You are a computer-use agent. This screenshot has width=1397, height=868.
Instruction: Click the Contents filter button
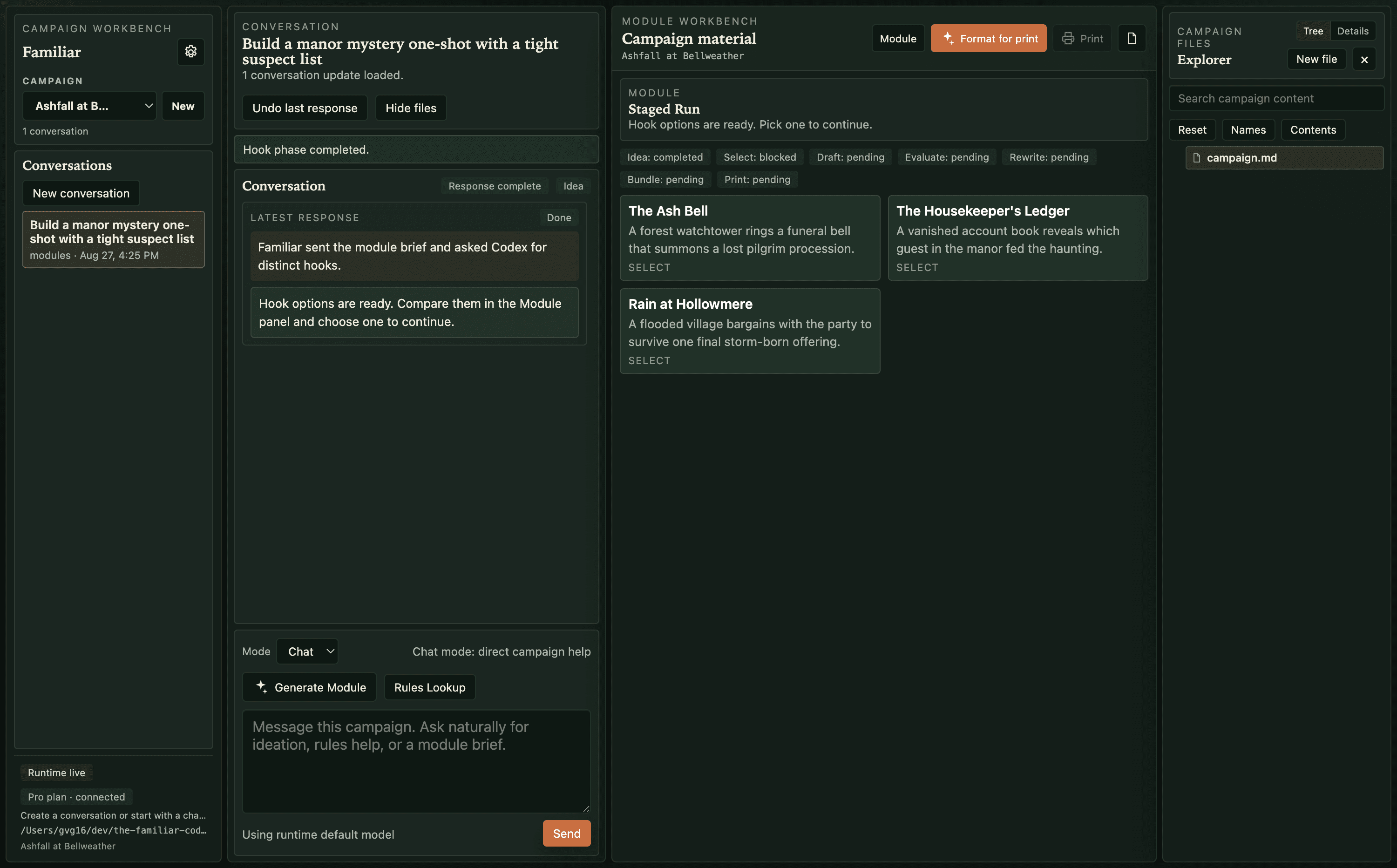point(1313,130)
